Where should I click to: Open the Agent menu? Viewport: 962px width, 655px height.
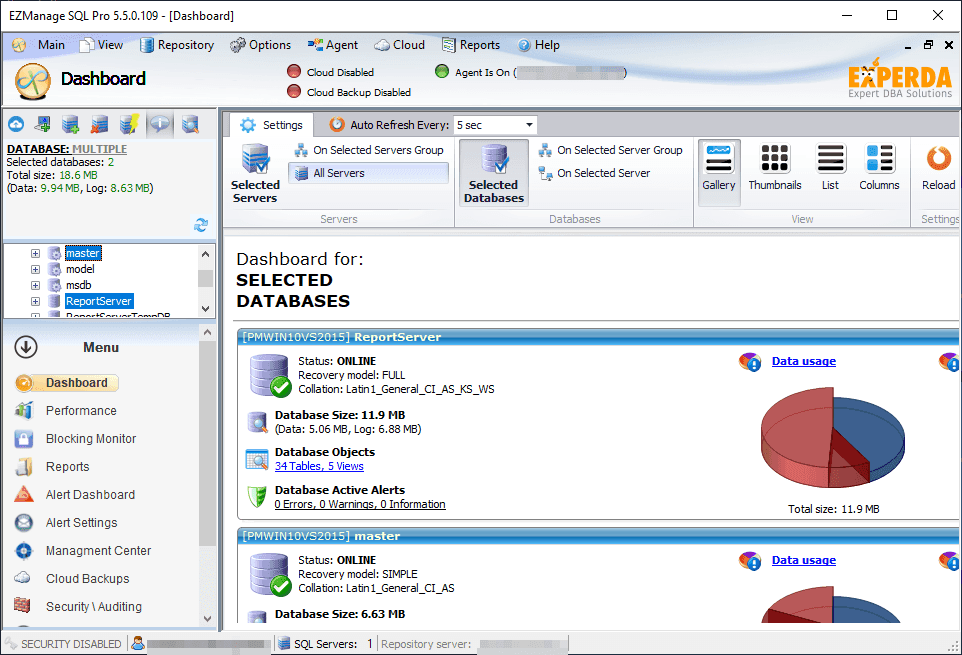tap(333, 45)
